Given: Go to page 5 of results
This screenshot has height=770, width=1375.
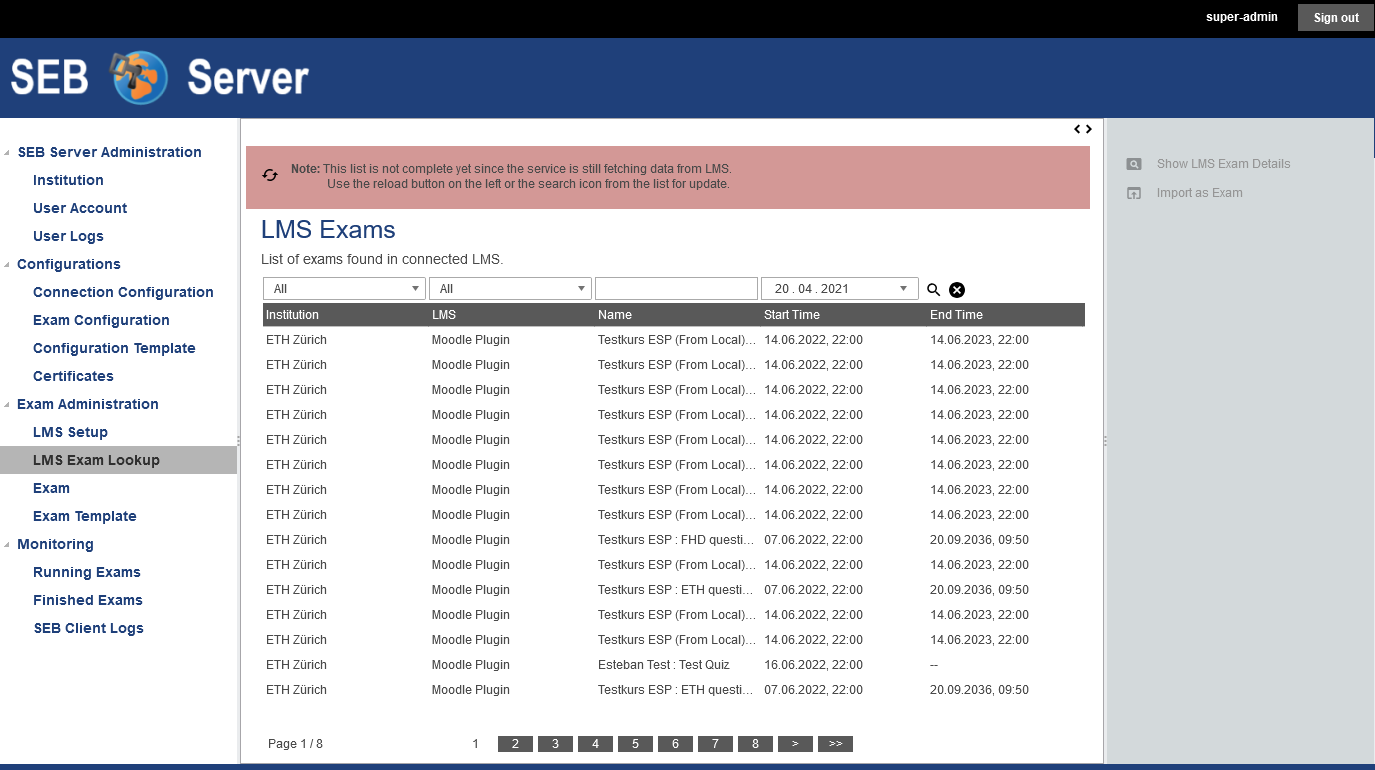Looking at the screenshot, I should point(635,744).
